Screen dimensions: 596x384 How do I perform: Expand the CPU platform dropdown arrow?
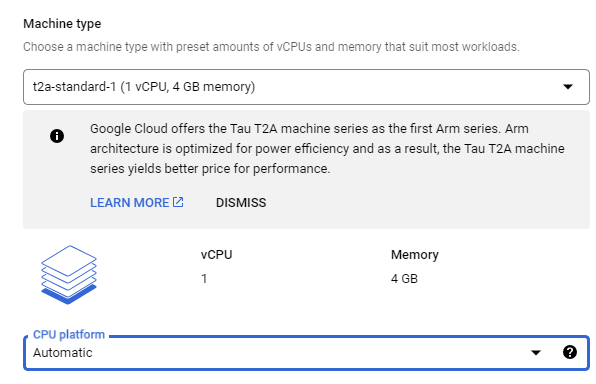coord(536,352)
